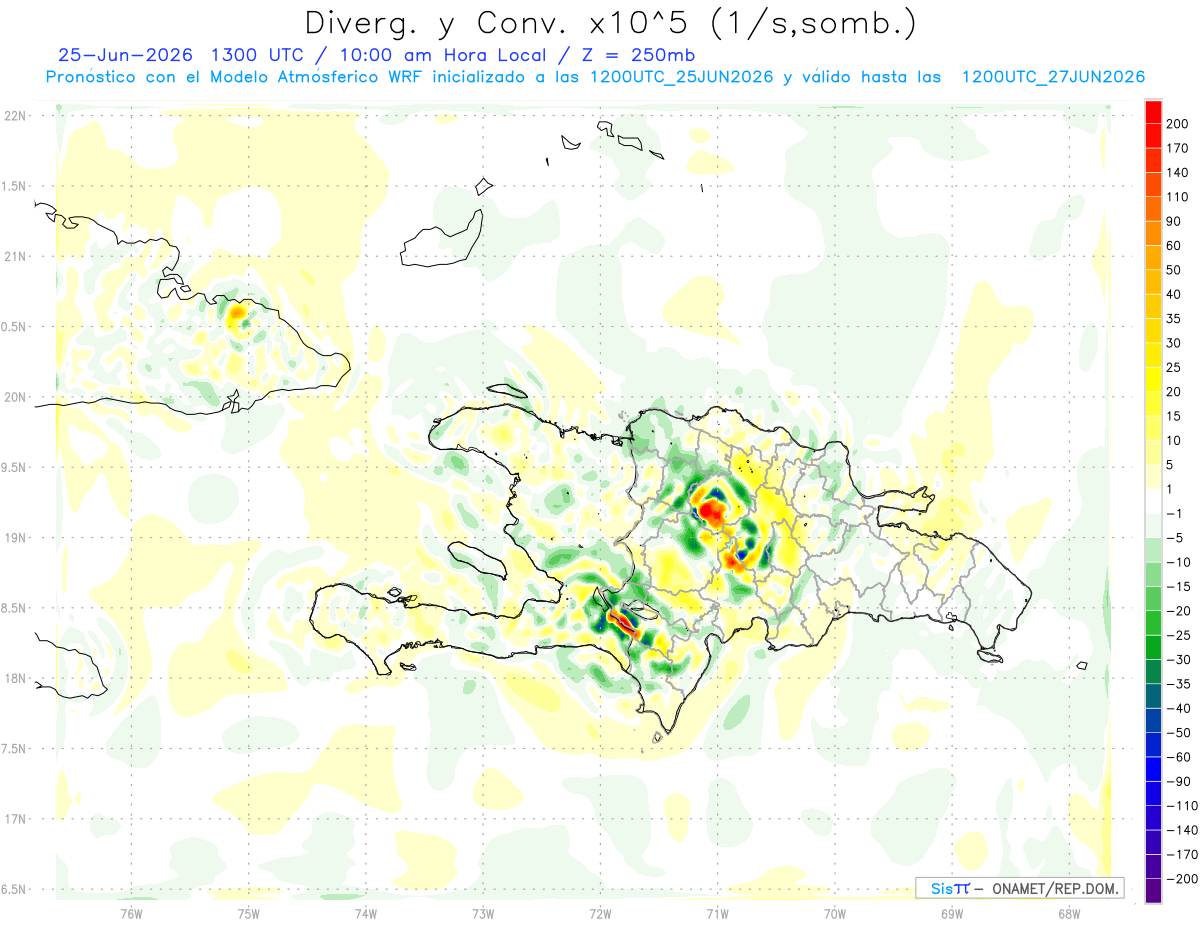Click the longitude label '73W'
The width and height of the screenshot is (1200, 927).
(483, 913)
